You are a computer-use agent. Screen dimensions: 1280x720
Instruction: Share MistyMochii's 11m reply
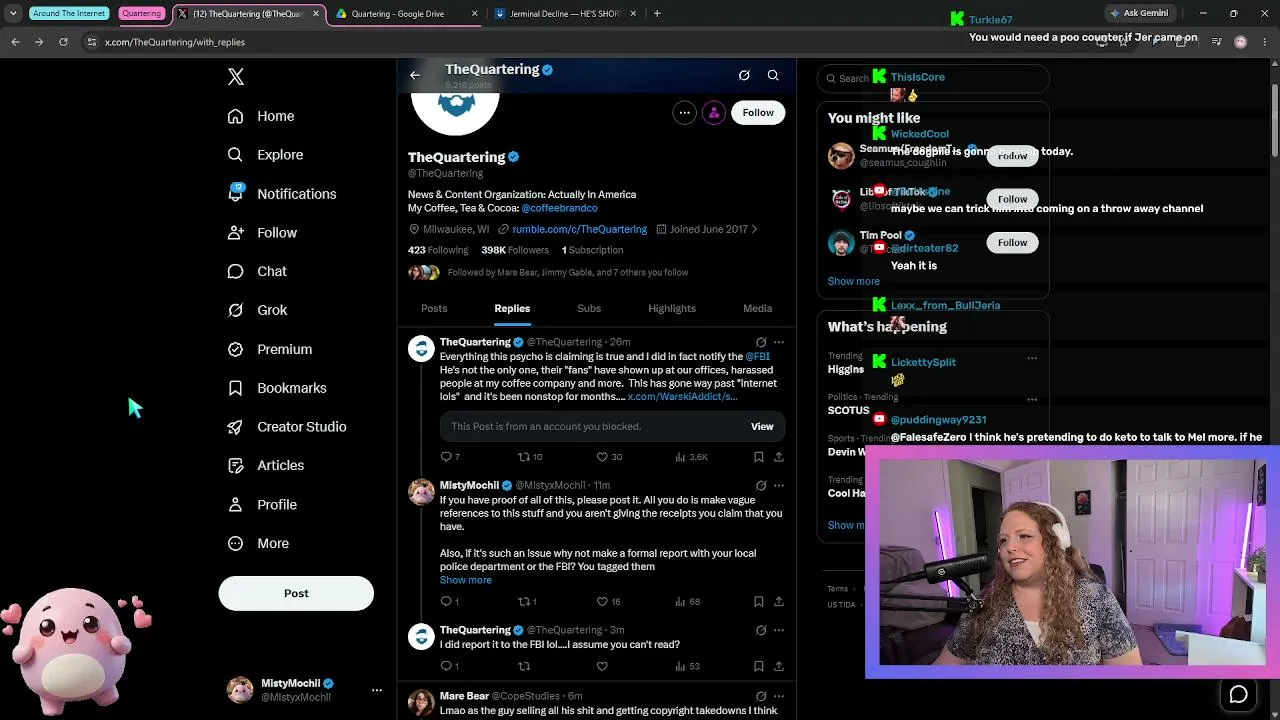[779, 602]
